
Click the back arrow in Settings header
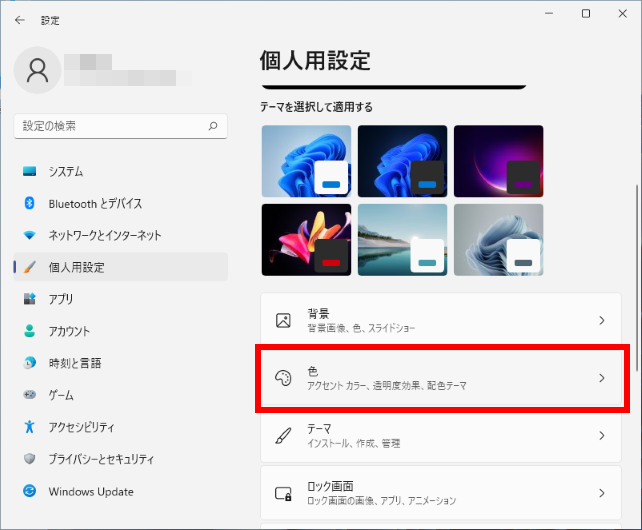pyautogui.click(x=20, y=20)
